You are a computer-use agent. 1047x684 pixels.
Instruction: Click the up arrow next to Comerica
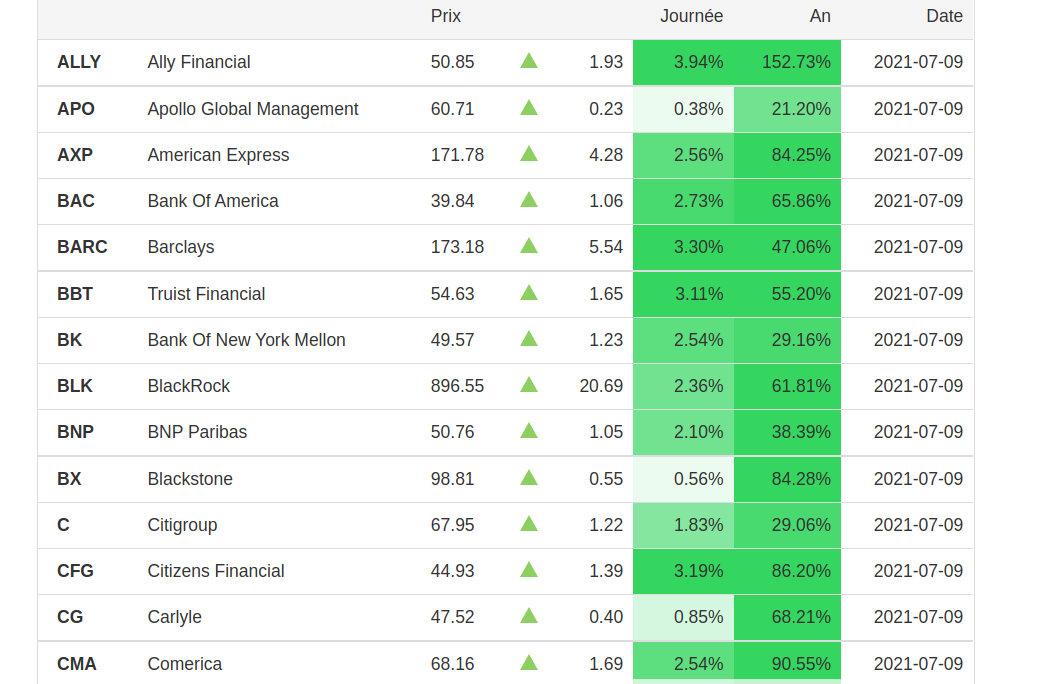click(x=529, y=663)
